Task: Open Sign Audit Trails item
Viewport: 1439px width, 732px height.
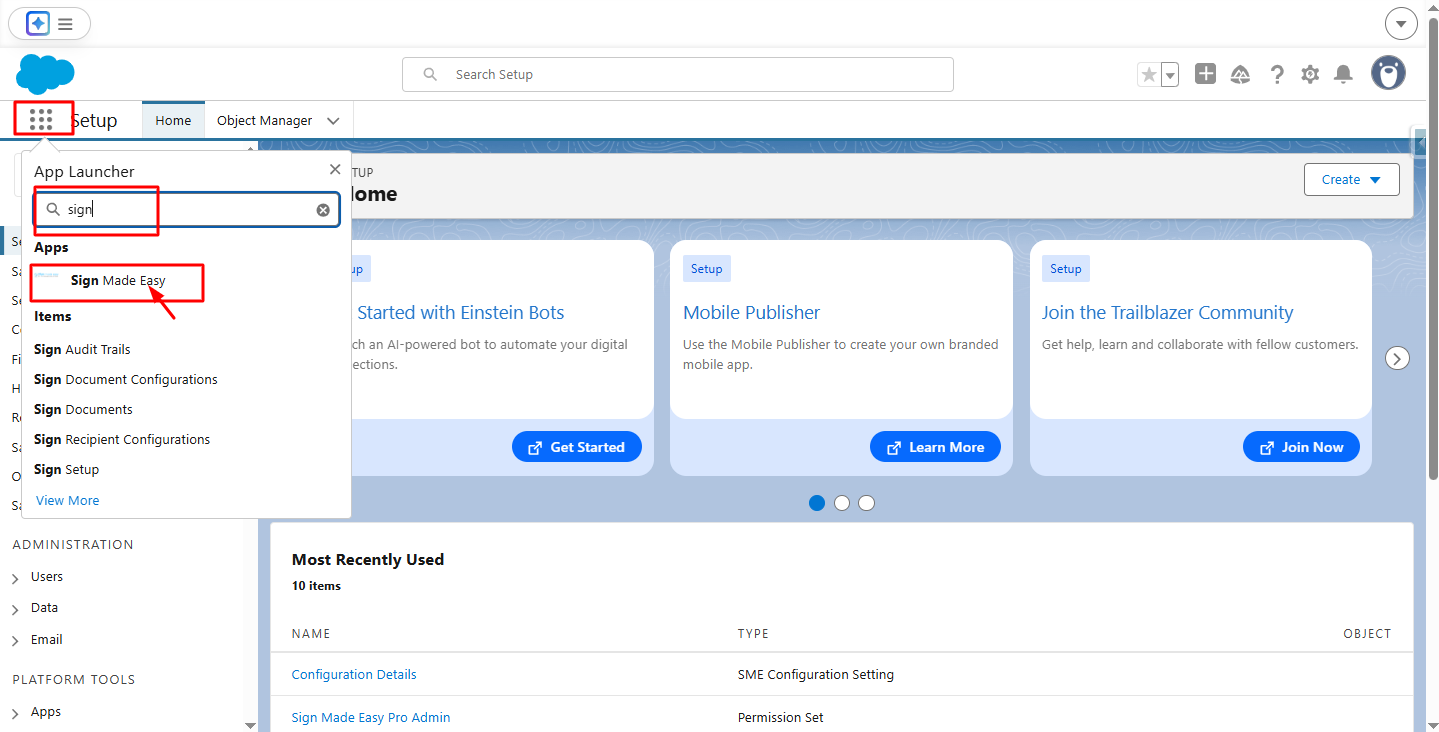Action: pos(82,349)
